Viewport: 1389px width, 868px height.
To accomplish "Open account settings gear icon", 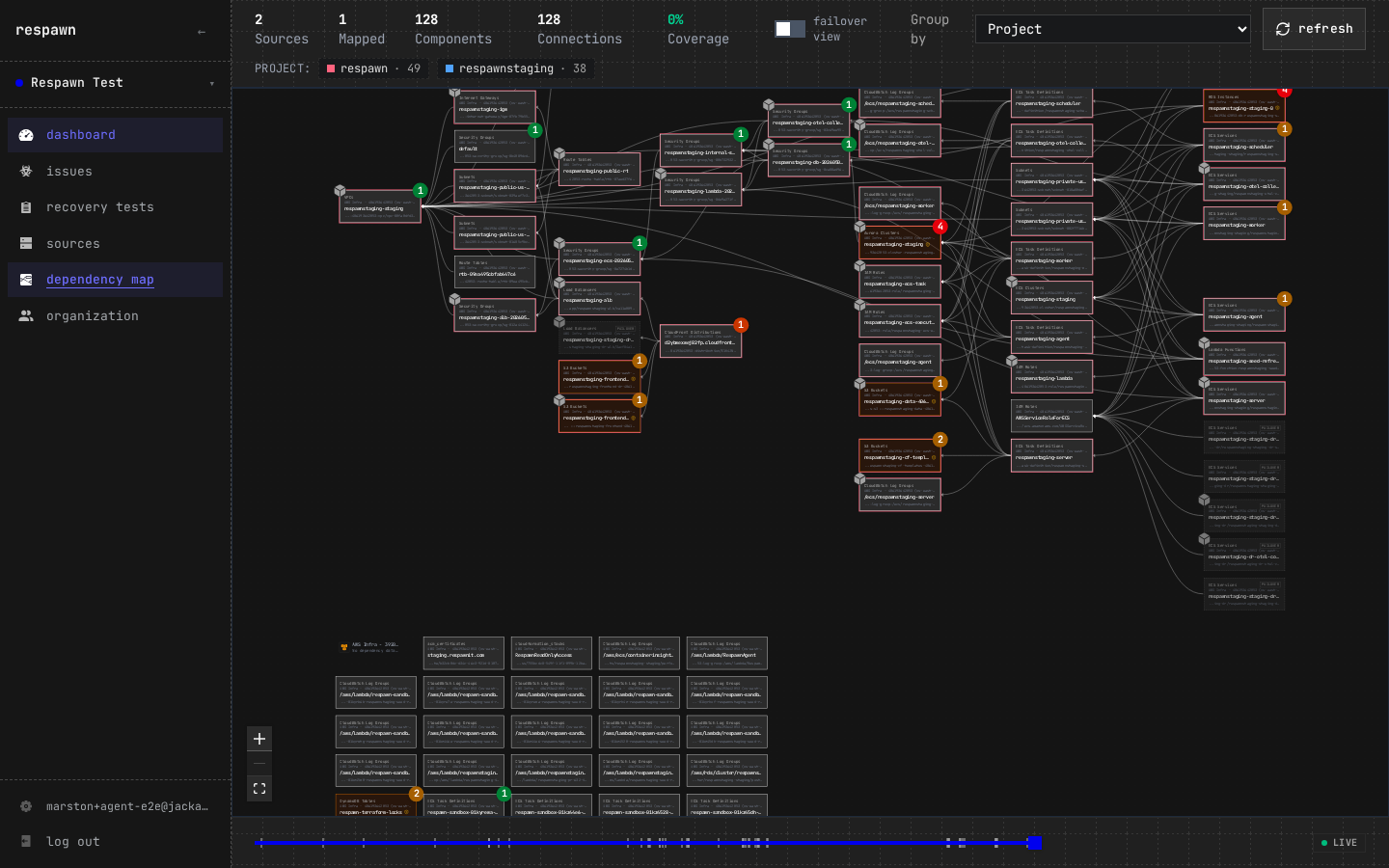I will 26,806.
